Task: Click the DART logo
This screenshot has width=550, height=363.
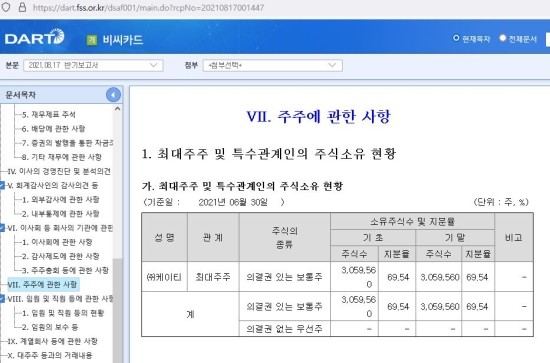Action: pyautogui.click(x=34, y=37)
